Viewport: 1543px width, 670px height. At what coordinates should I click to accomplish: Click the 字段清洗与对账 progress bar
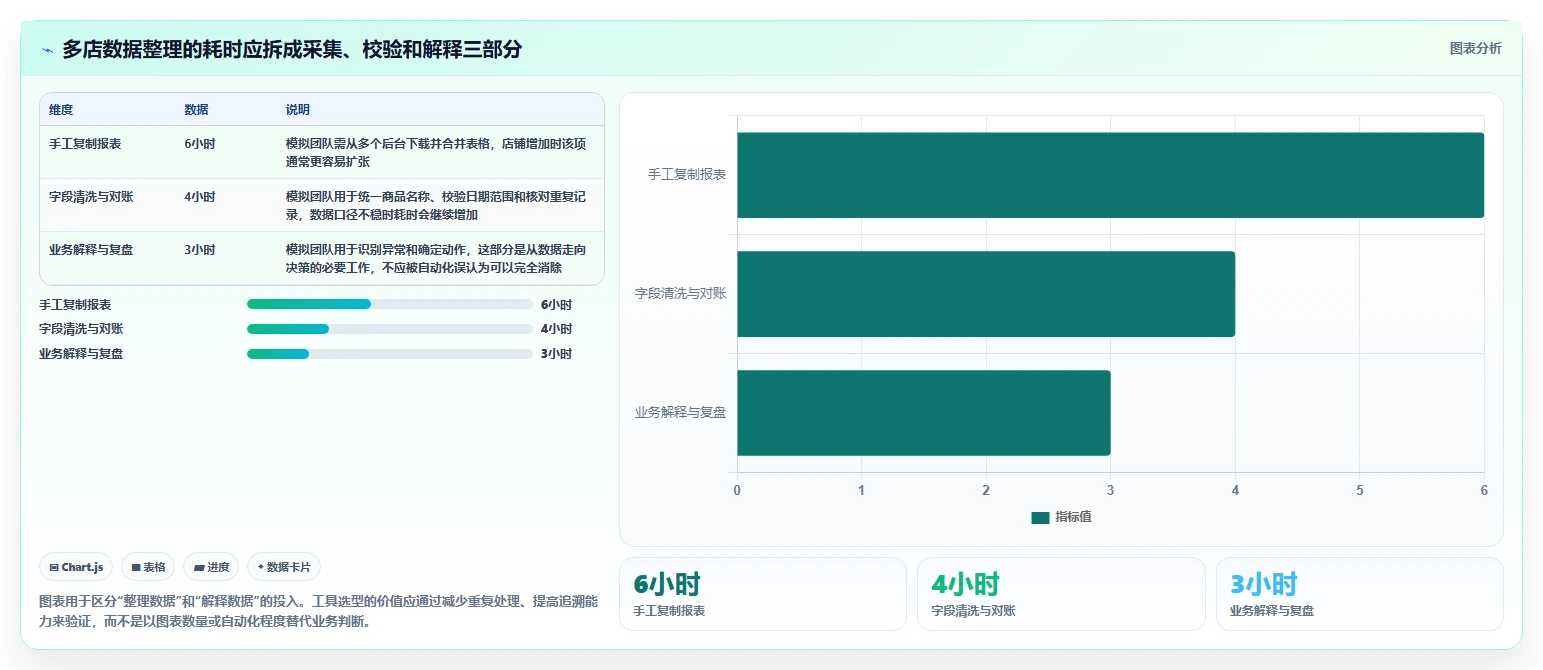[x=390, y=329]
